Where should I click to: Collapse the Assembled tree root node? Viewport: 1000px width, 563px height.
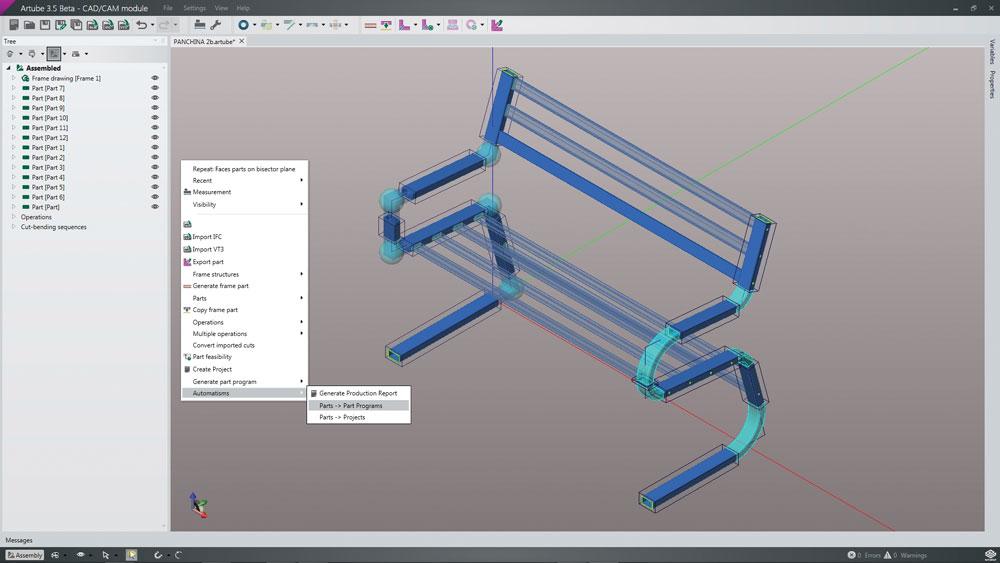[x=8, y=68]
